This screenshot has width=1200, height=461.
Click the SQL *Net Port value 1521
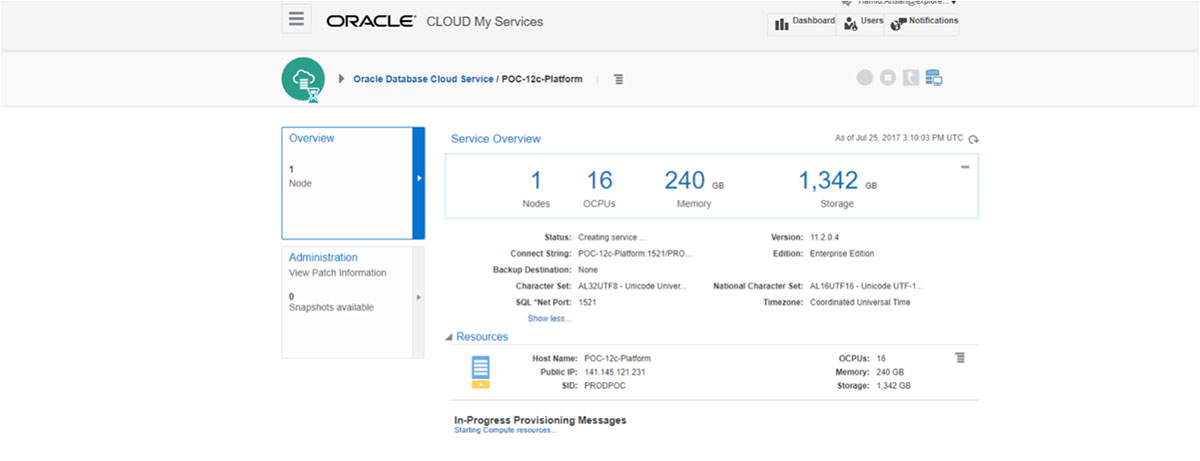588,302
